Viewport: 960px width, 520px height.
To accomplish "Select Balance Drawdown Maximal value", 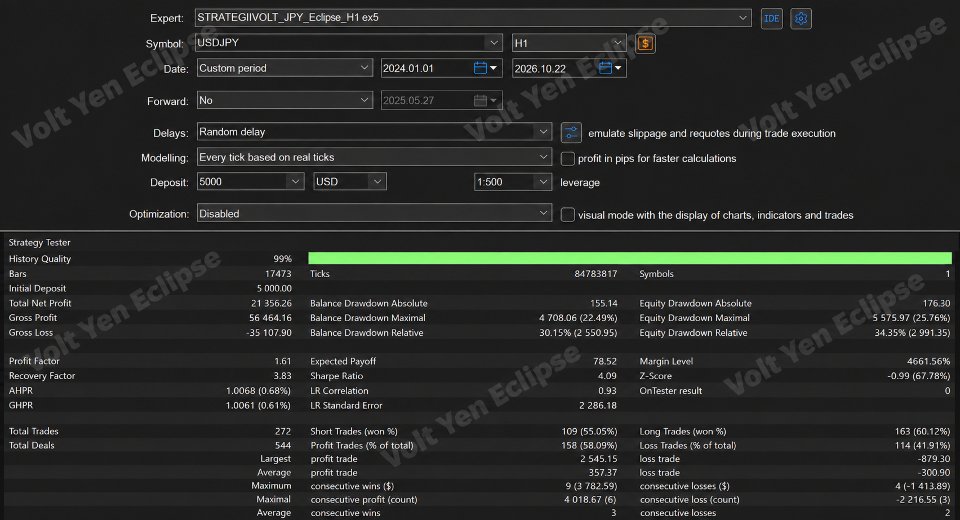I will click(x=578, y=318).
